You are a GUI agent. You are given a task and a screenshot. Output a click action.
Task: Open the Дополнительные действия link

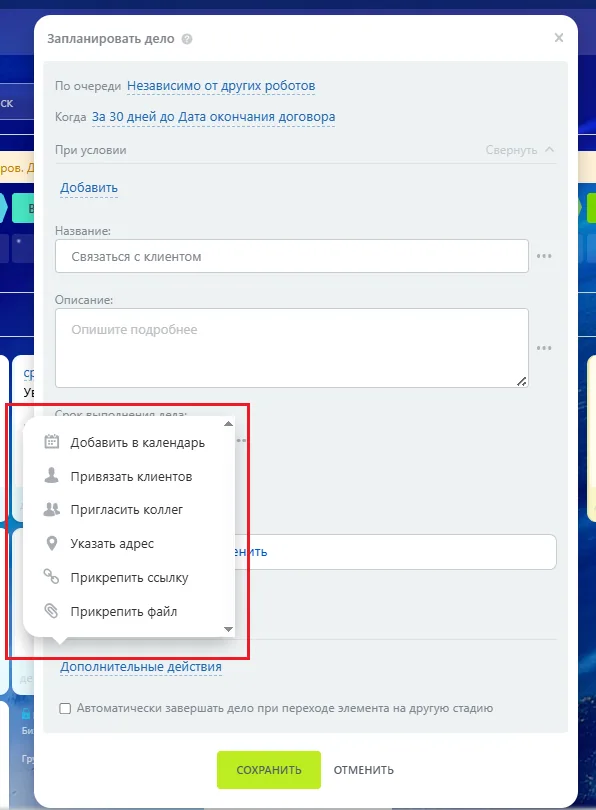point(141,667)
